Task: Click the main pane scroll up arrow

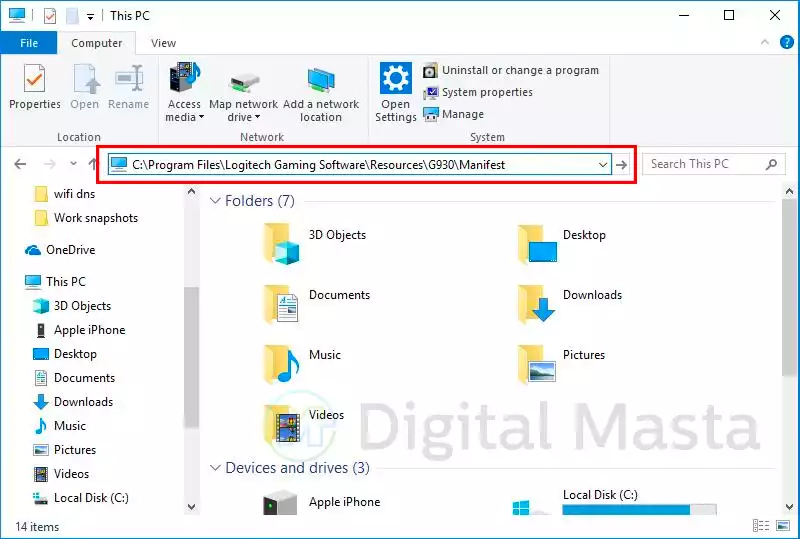Action: pos(789,192)
